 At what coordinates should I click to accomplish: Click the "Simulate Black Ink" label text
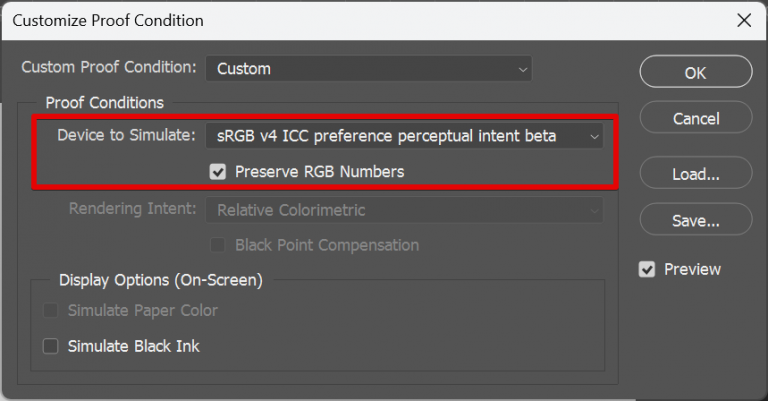pyautogui.click(x=133, y=346)
